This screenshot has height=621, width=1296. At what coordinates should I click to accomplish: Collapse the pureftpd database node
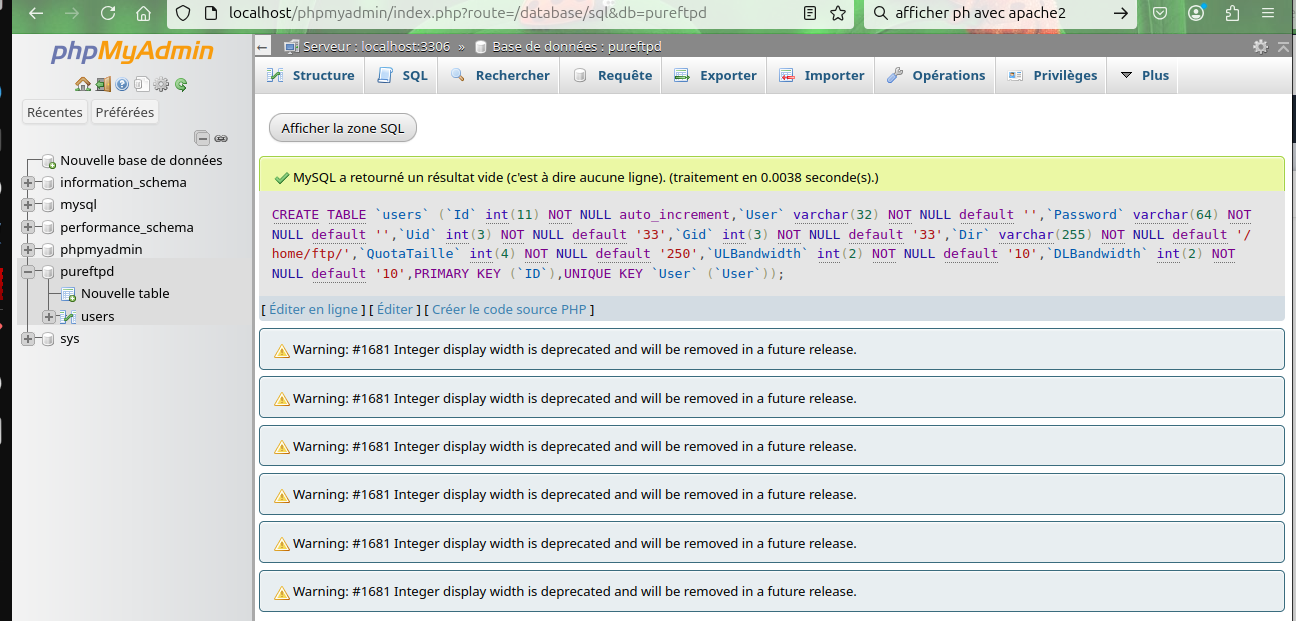pos(27,272)
